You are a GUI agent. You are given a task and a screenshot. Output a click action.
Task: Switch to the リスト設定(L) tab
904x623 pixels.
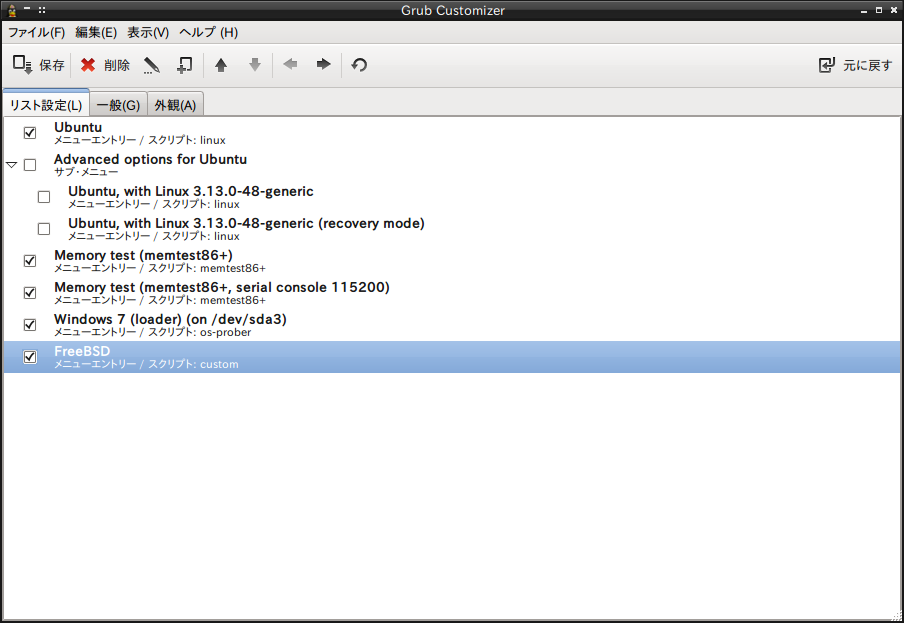pyautogui.click(x=46, y=105)
